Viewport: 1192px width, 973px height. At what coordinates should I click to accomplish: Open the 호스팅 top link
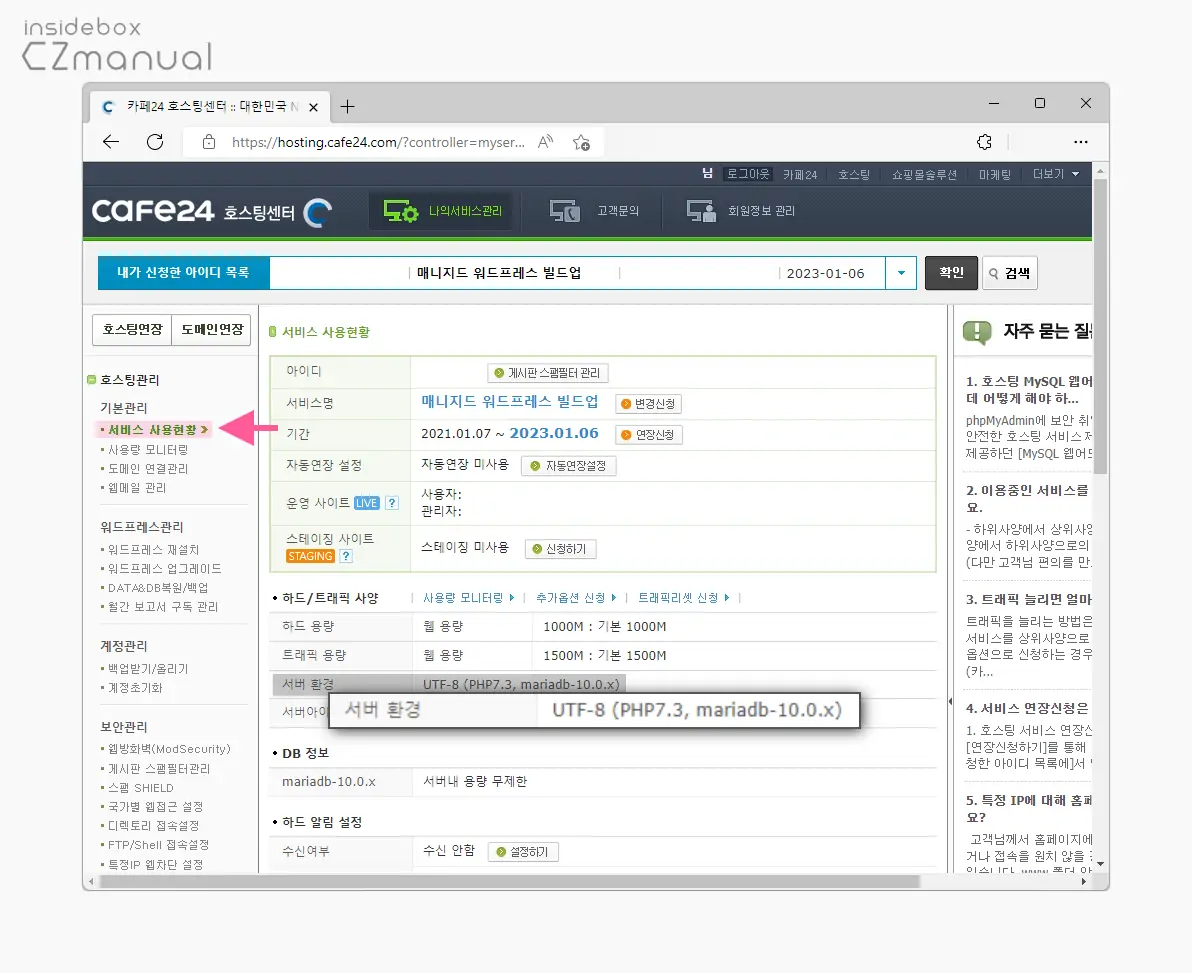pos(854,175)
